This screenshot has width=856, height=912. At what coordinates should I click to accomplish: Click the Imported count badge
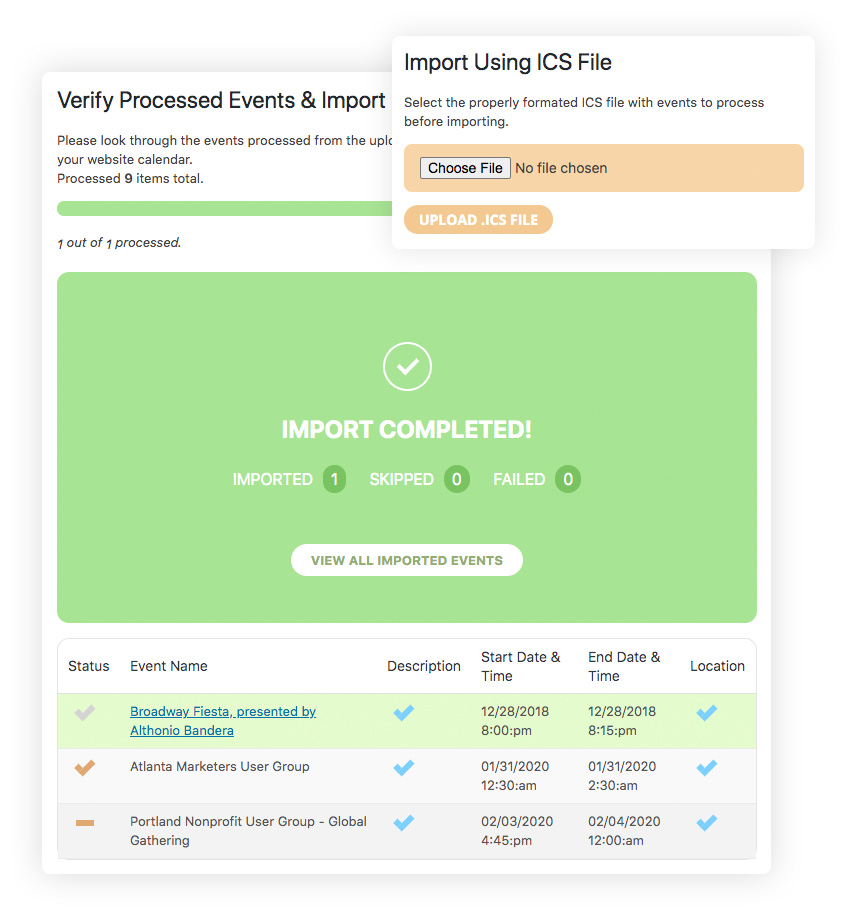pyautogui.click(x=334, y=479)
